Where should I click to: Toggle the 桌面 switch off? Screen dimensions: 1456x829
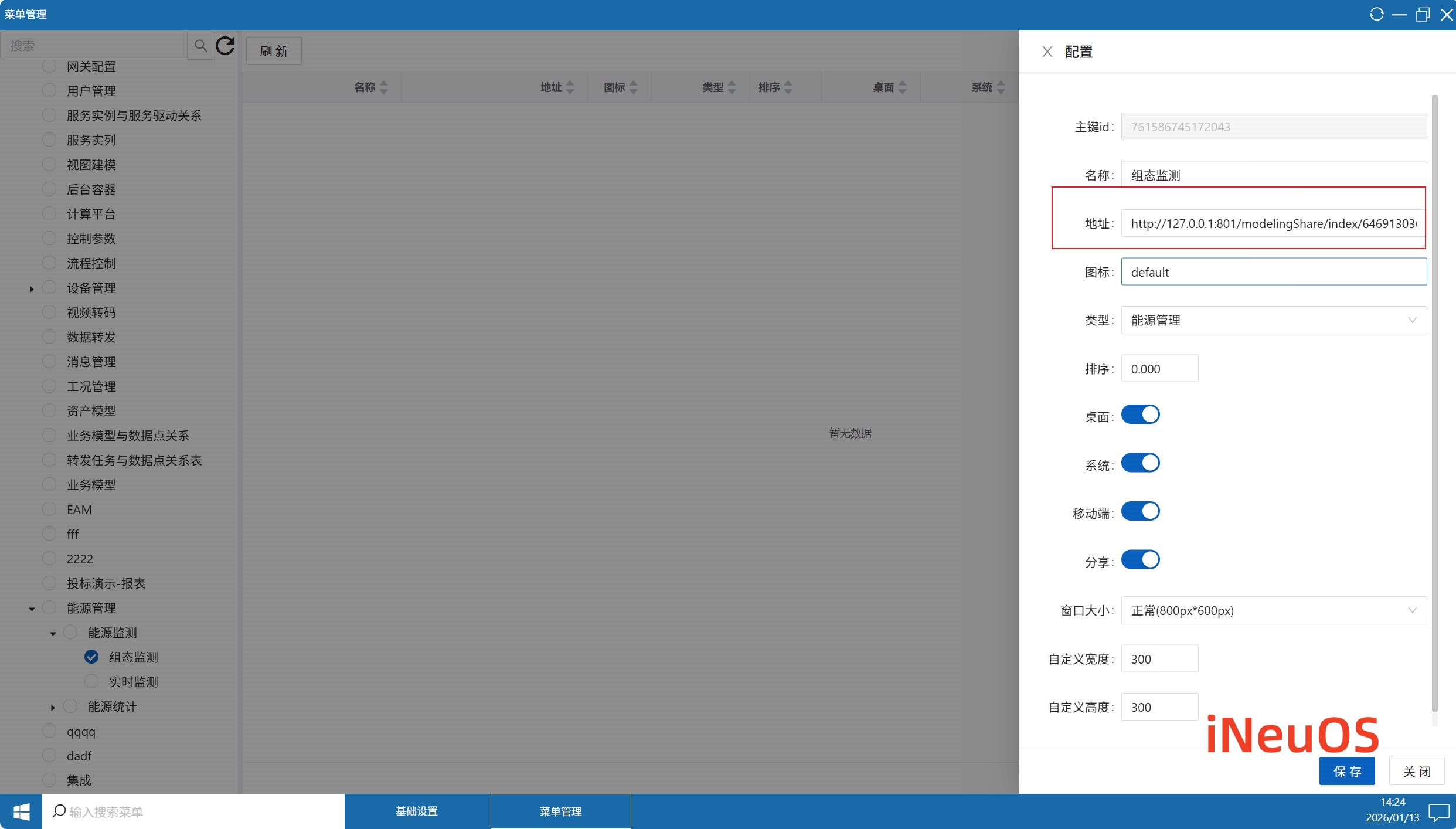1140,414
